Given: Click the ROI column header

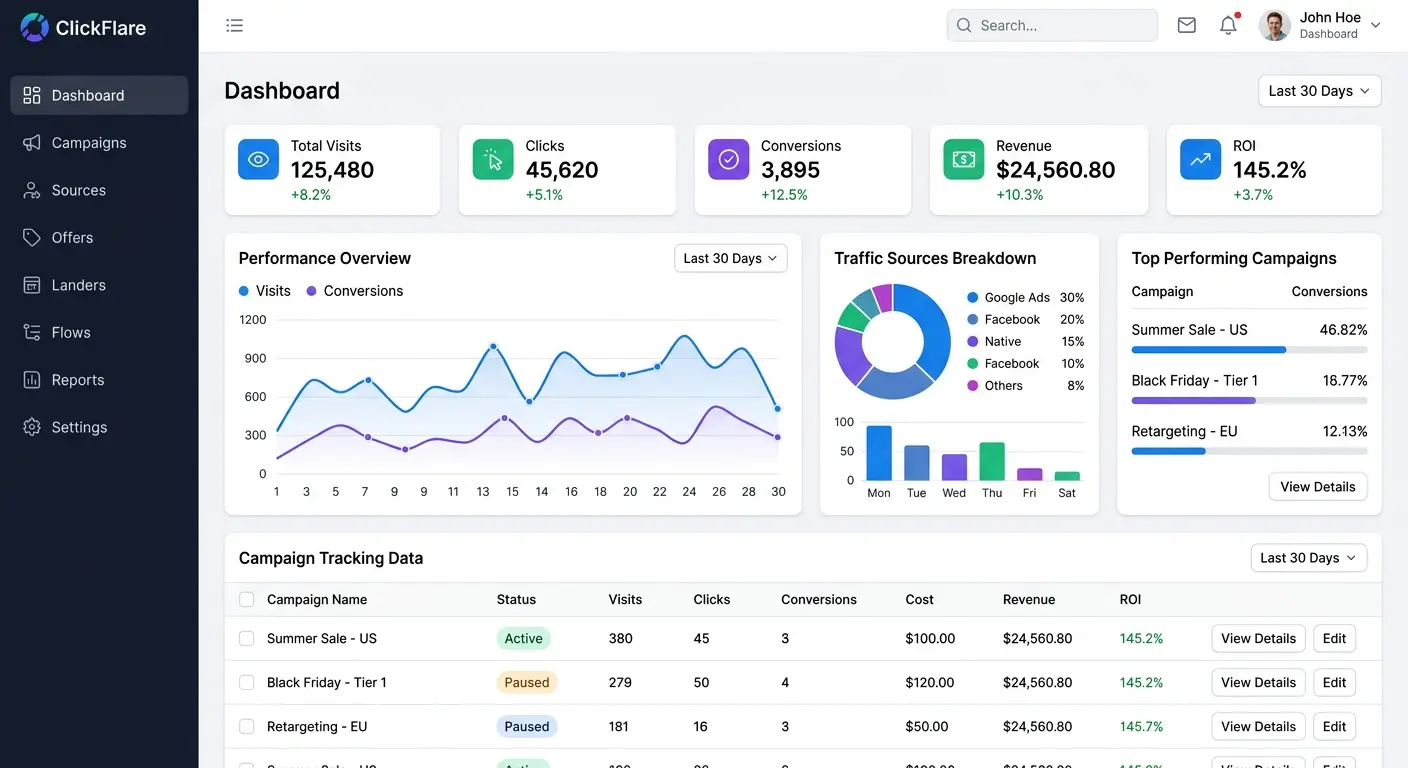Looking at the screenshot, I should click(x=1130, y=600).
